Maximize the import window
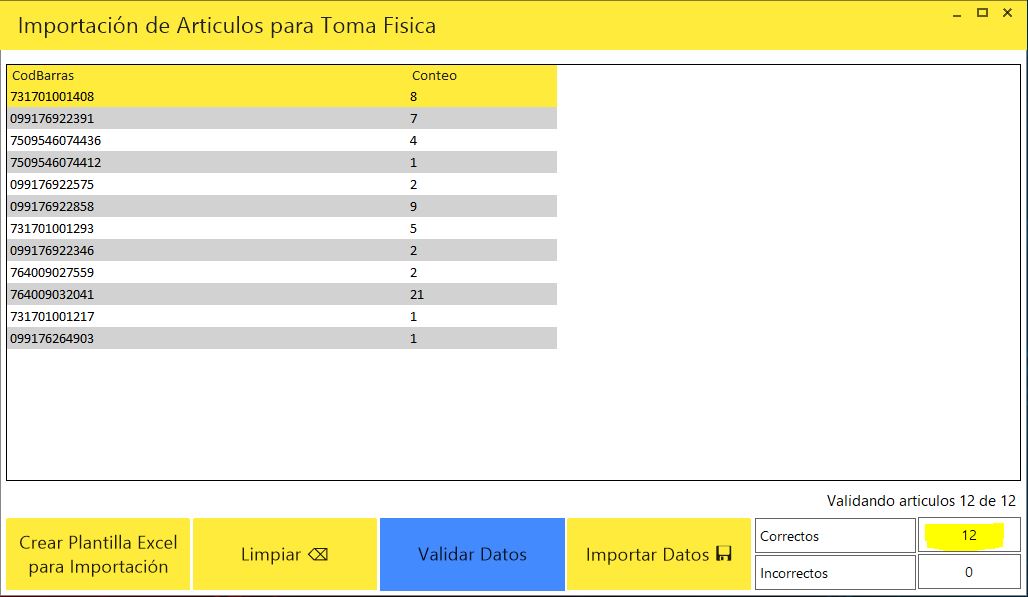The width and height of the screenshot is (1028, 597). [x=982, y=13]
